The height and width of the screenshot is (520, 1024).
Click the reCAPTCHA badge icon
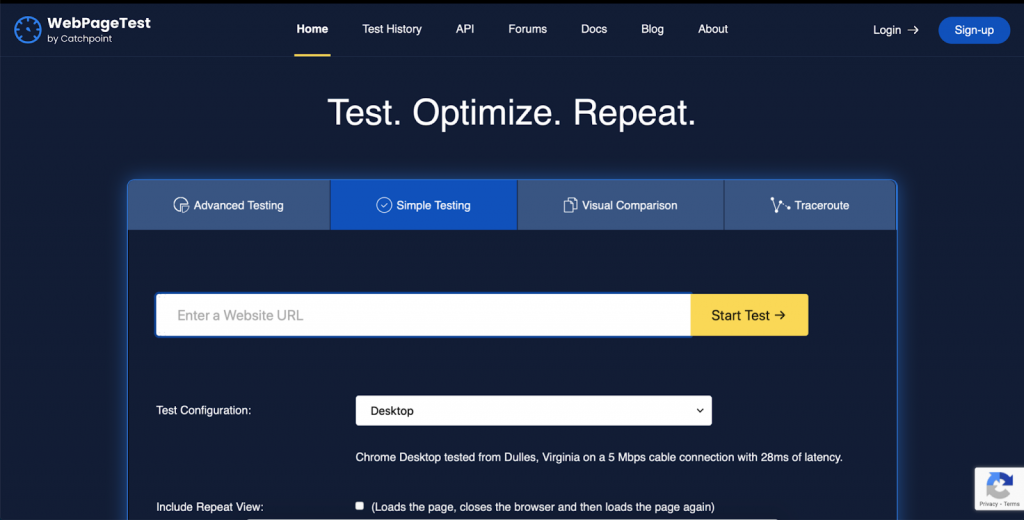(999, 485)
